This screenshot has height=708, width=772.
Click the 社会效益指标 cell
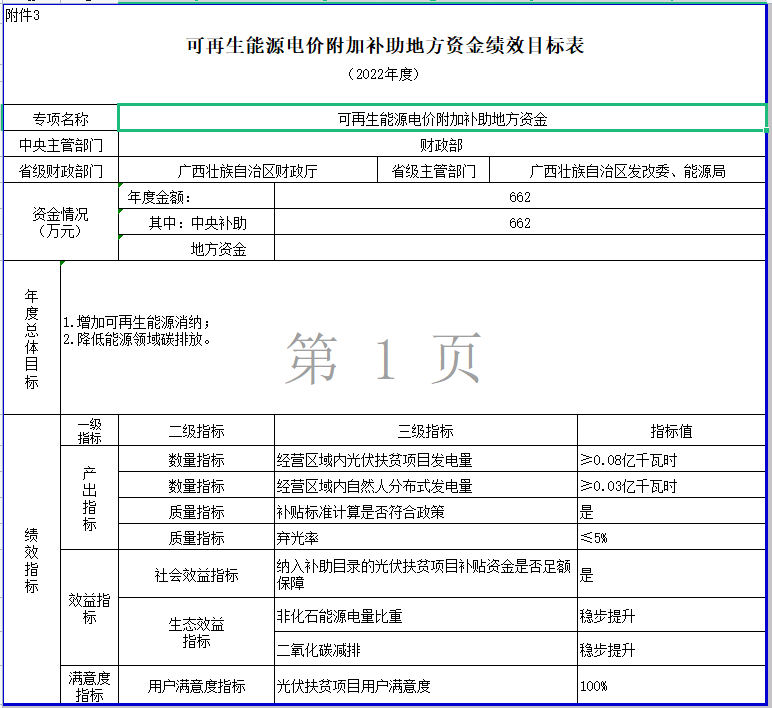click(x=196, y=575)
